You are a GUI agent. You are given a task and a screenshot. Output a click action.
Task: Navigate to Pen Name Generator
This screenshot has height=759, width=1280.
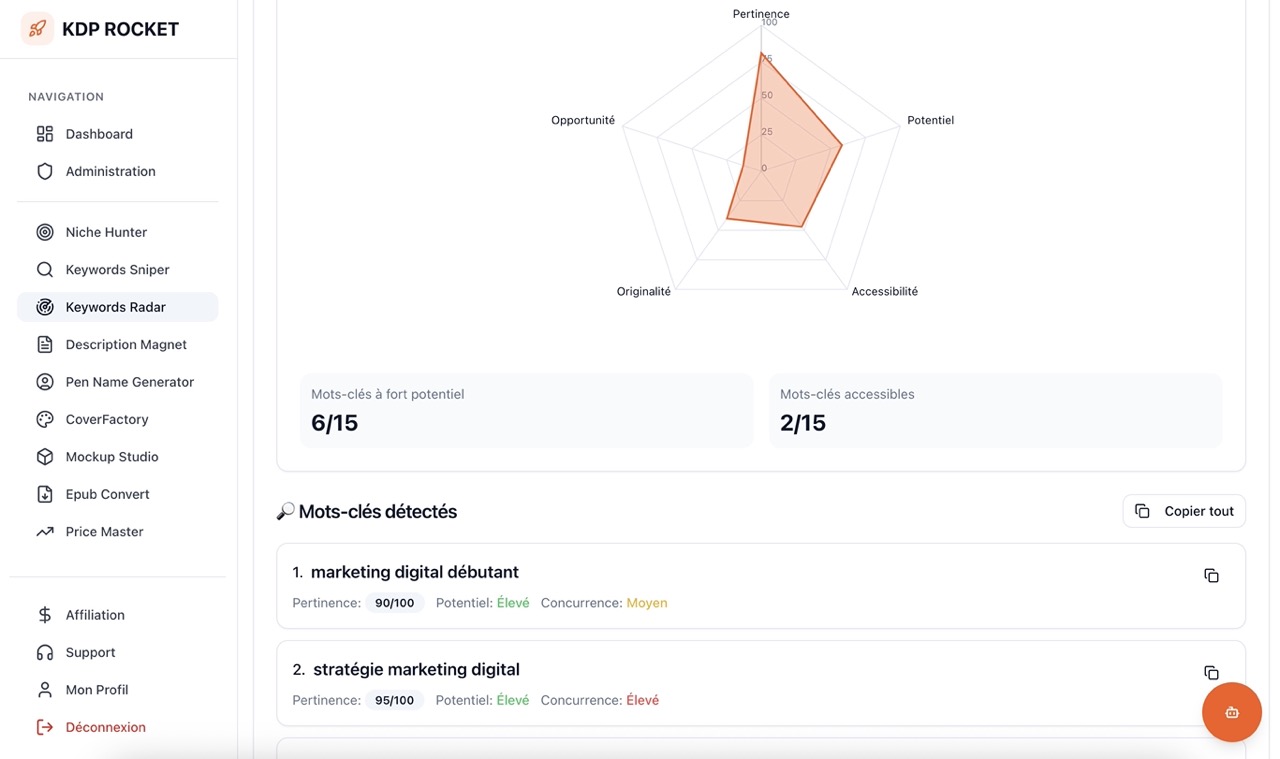click(129, 382)
